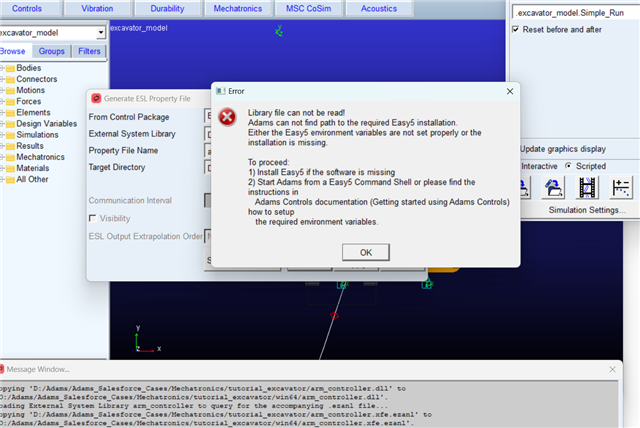The height and width of the screenshot is (428, 640).
Task: Click the All Other tree label
Action: pyautogui.click(x=32, y=179)
